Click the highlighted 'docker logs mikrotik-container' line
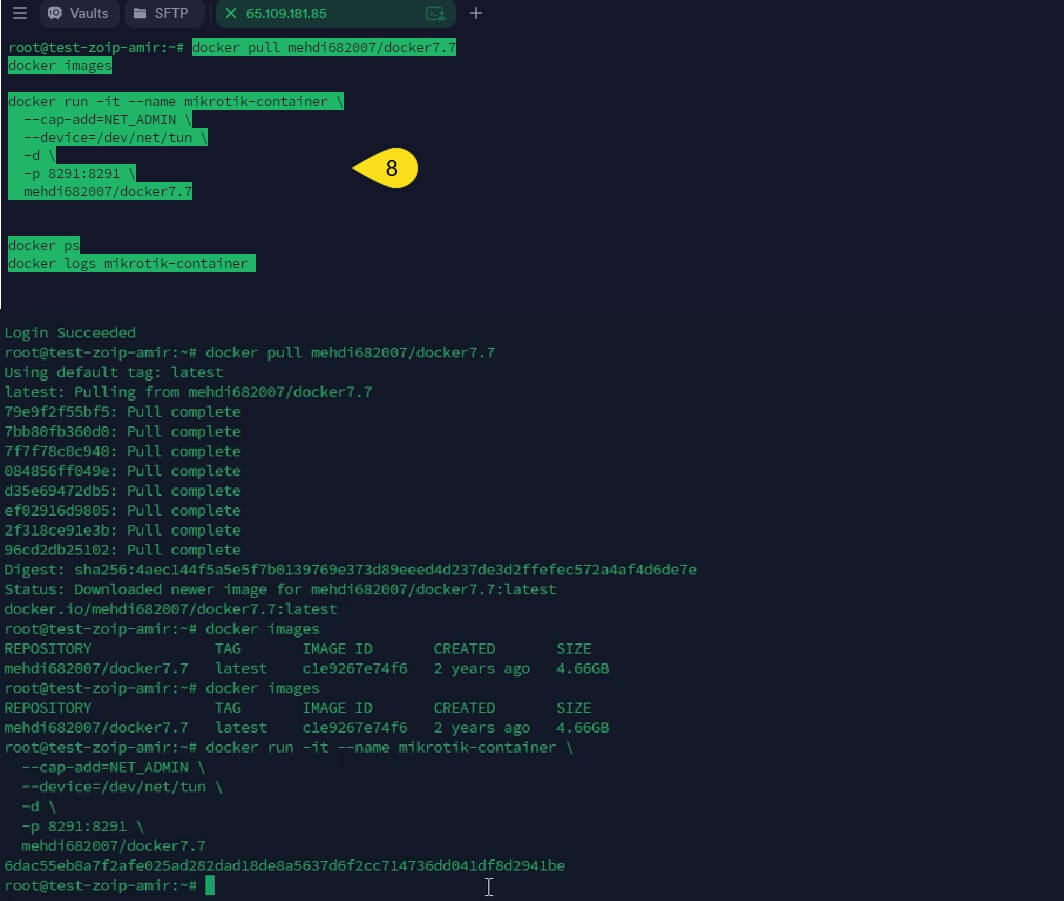This screenshot has height=901, width=1064. pos(128,264)
